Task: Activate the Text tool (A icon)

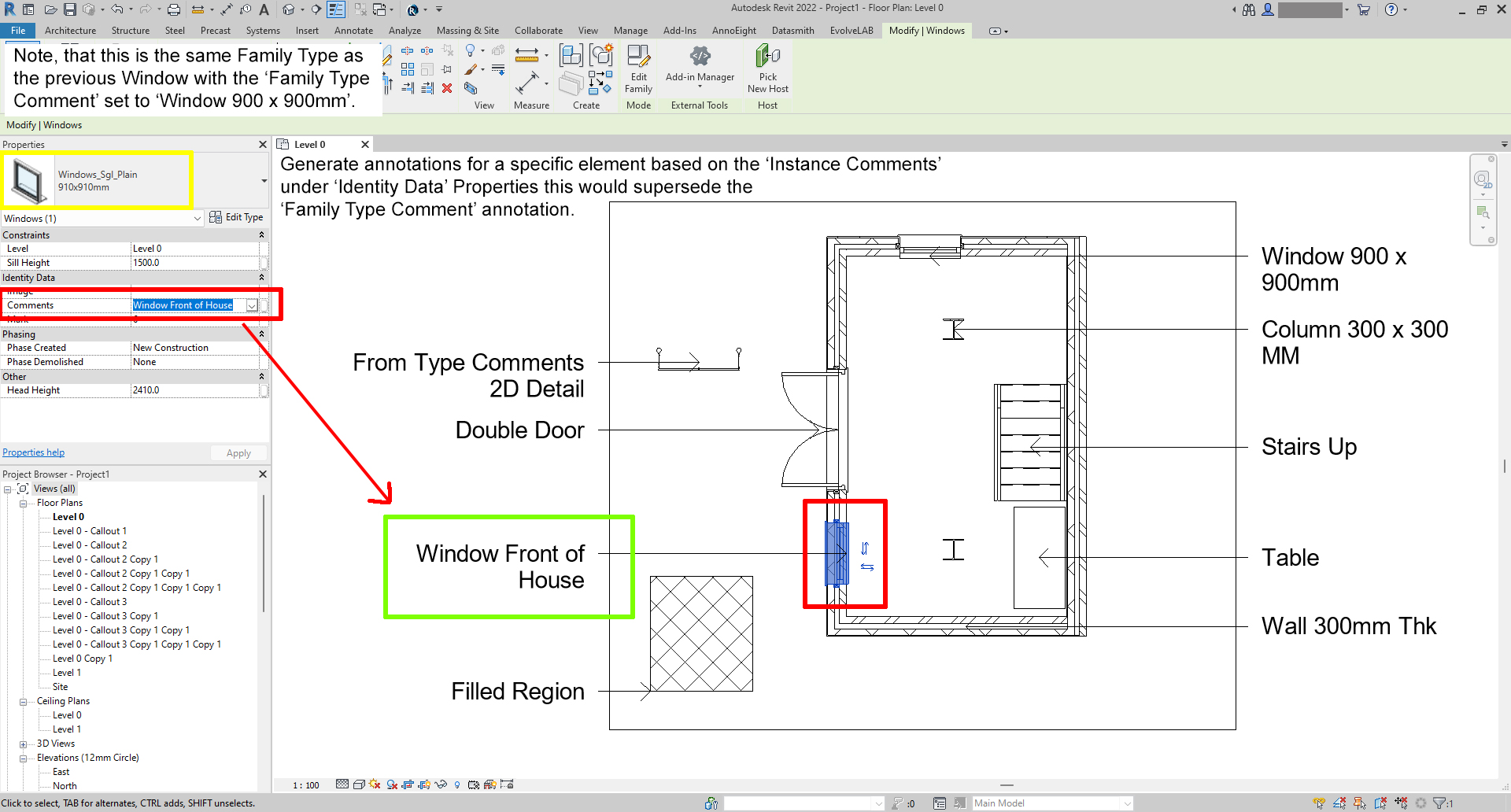Action: point(264,9)
